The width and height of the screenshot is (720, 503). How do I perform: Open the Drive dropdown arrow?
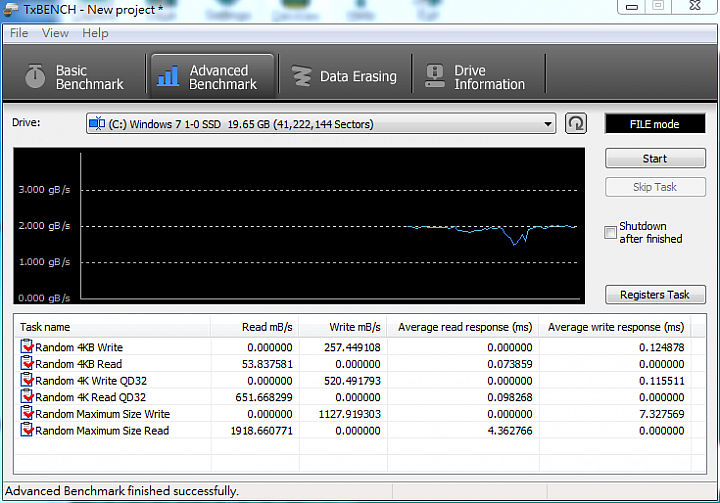[547, 124]
